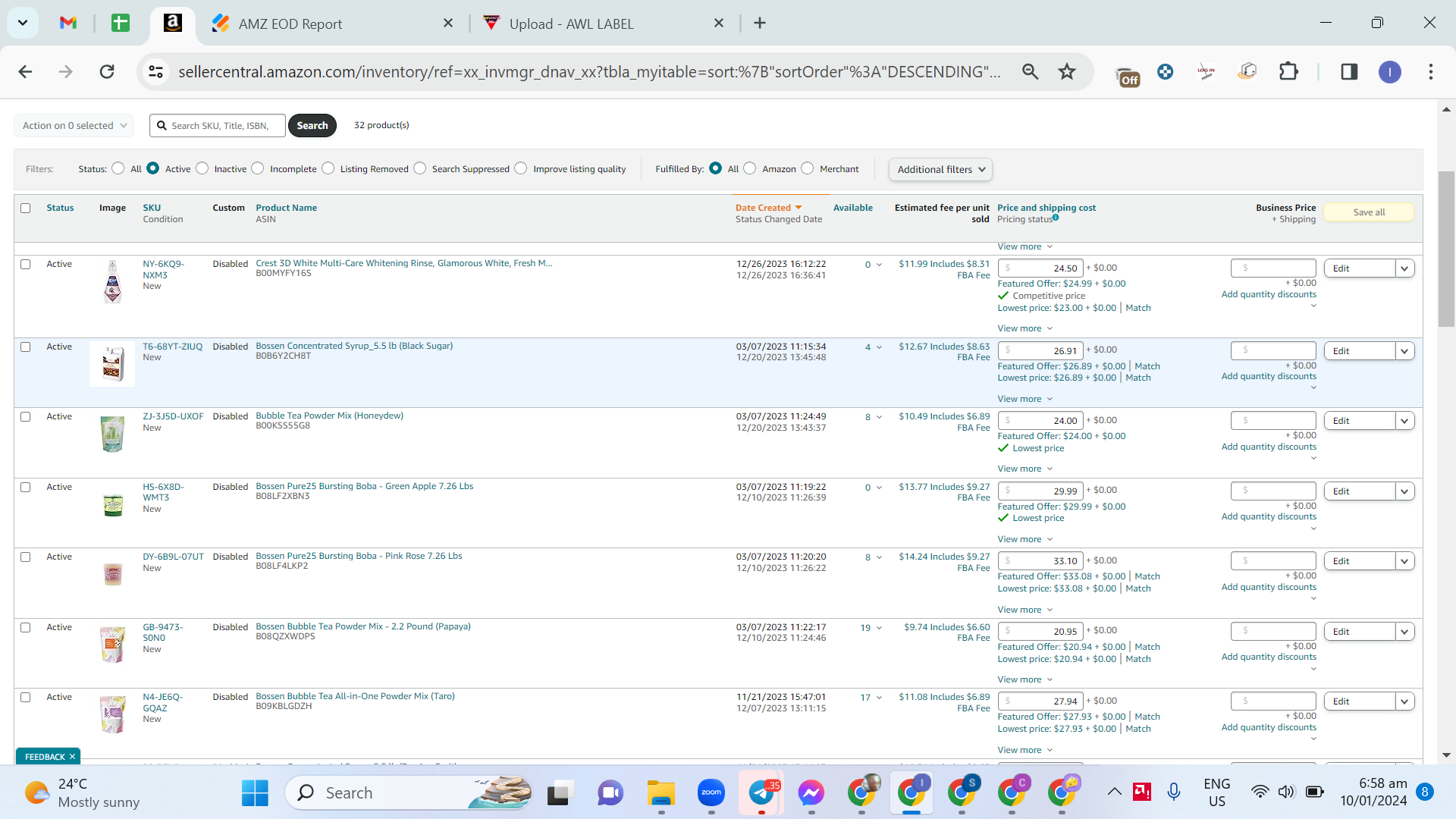
Task: Expand View more for Honeydew powder row
Action: pos(1025,469)
